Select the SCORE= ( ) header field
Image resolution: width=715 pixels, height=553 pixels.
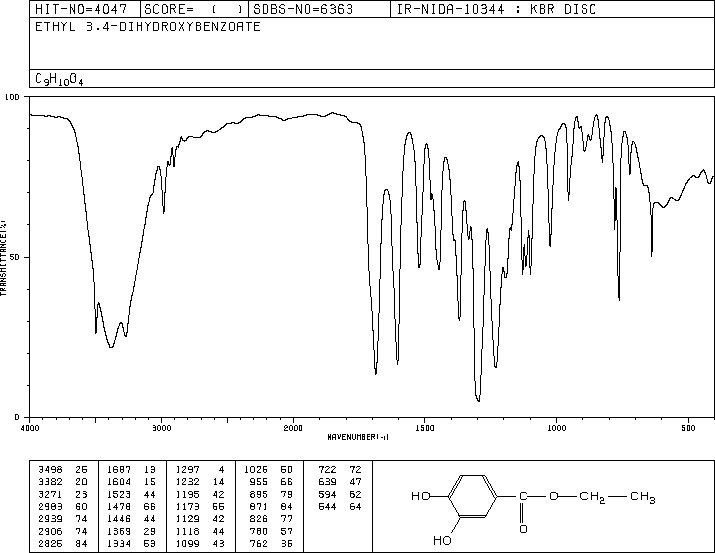coord(194,9)
